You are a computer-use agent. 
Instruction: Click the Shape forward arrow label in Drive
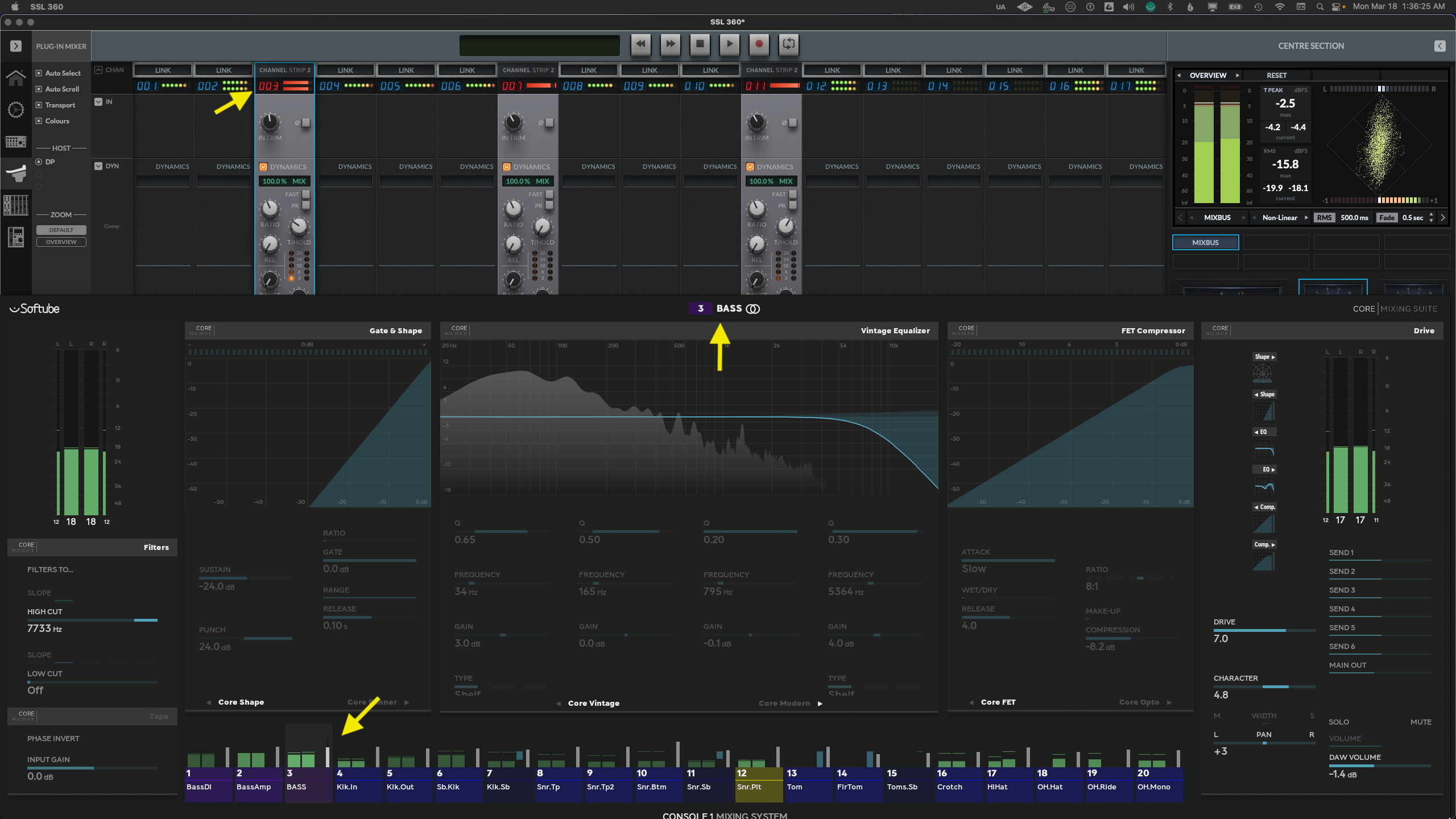(x=1265, y=357)
